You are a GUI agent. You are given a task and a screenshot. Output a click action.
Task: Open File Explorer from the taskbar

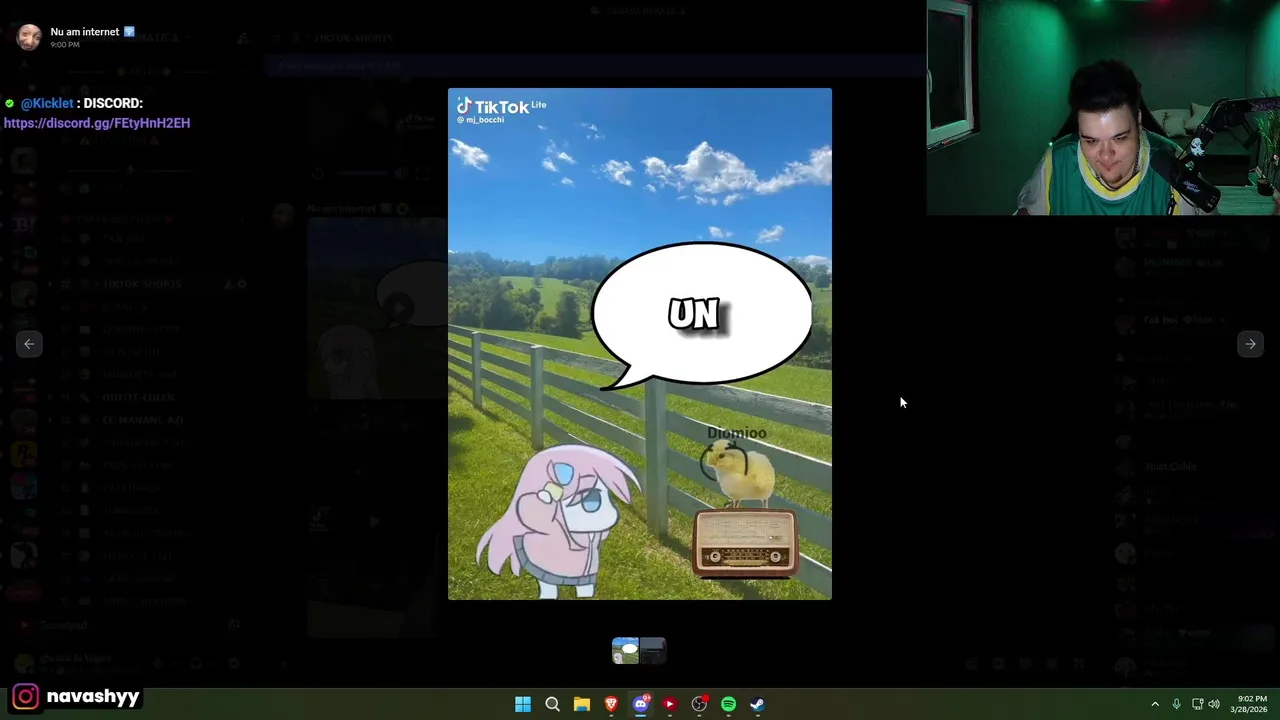pyautogui.click(x=581, y=704)
